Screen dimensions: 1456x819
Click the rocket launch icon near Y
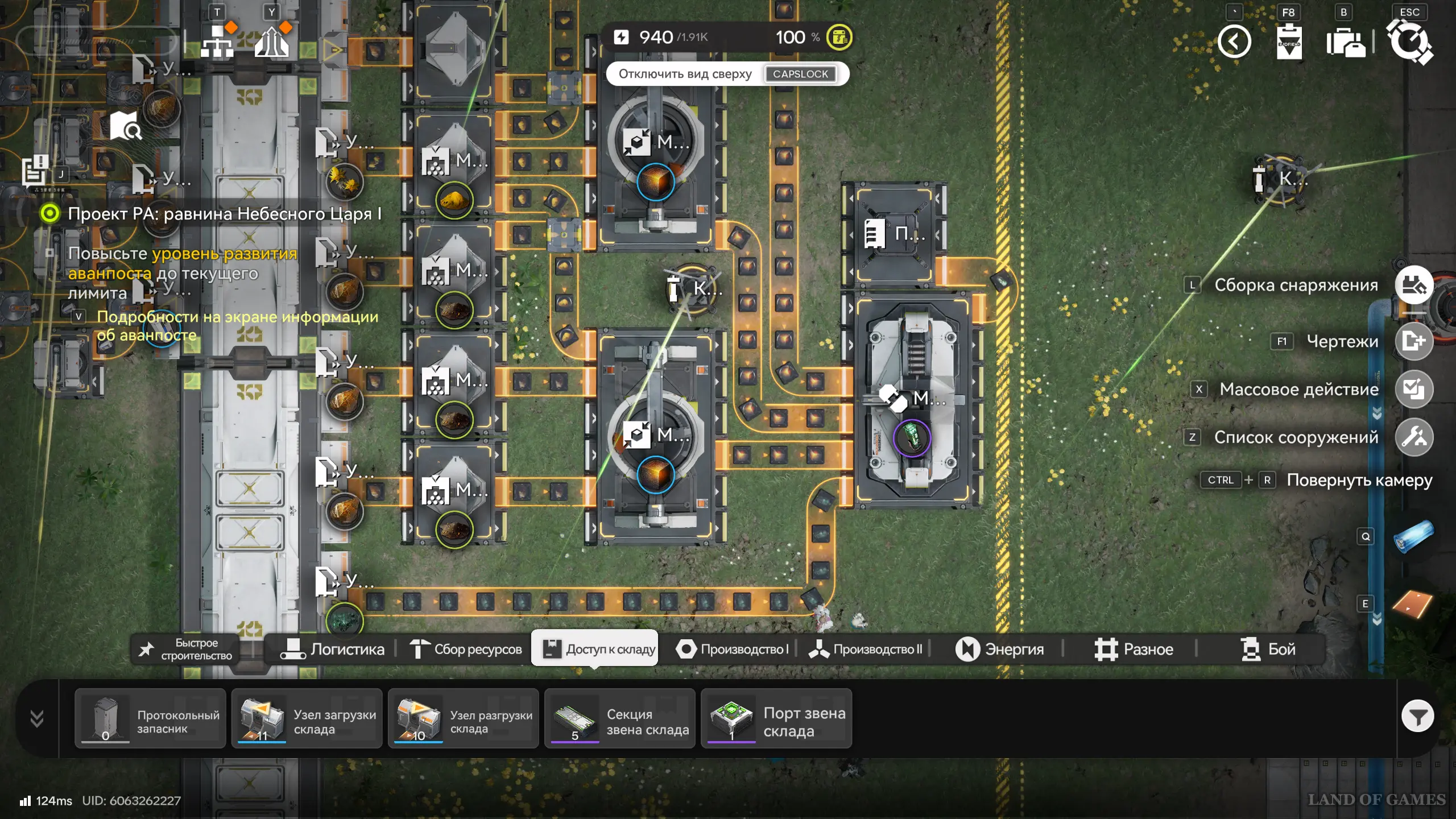272,41
